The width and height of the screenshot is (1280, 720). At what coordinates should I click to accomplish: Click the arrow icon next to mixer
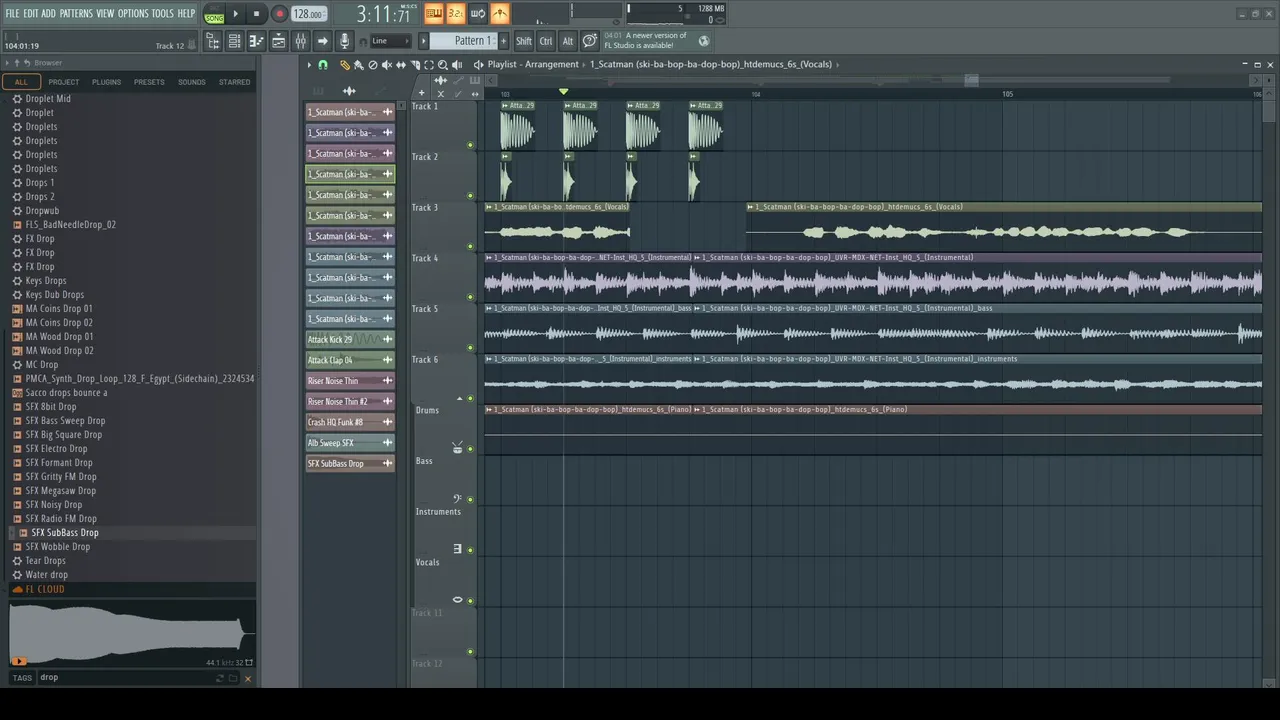pyautogui.click(x=322, y=41)
